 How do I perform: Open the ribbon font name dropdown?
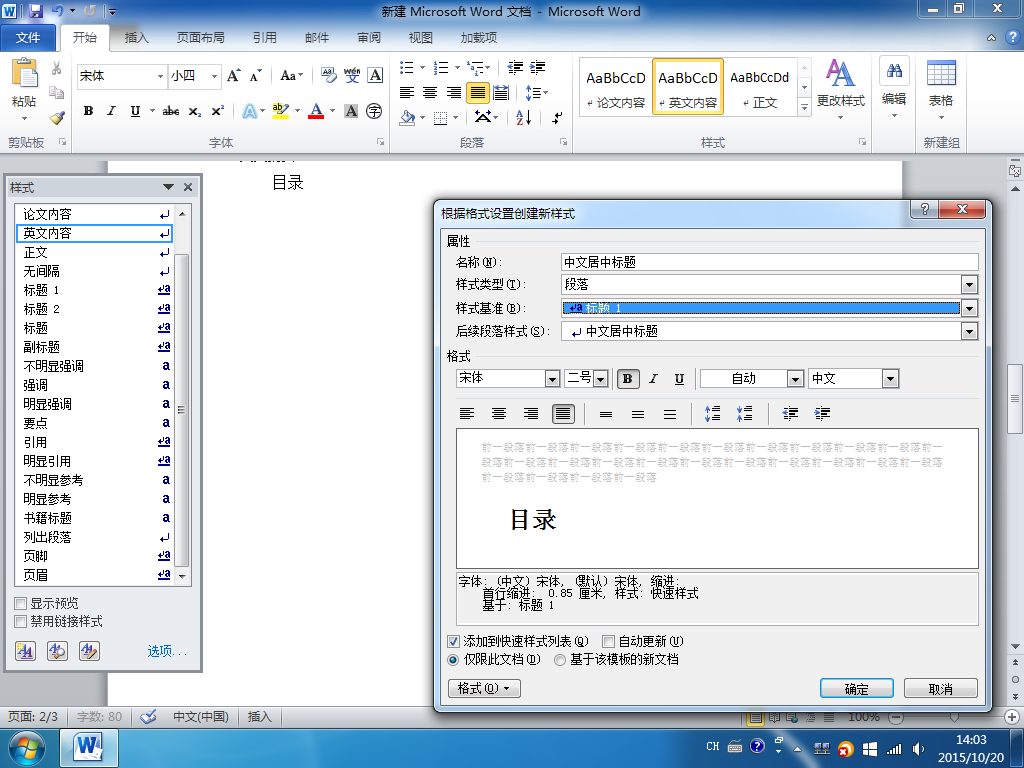pos(160,76)
